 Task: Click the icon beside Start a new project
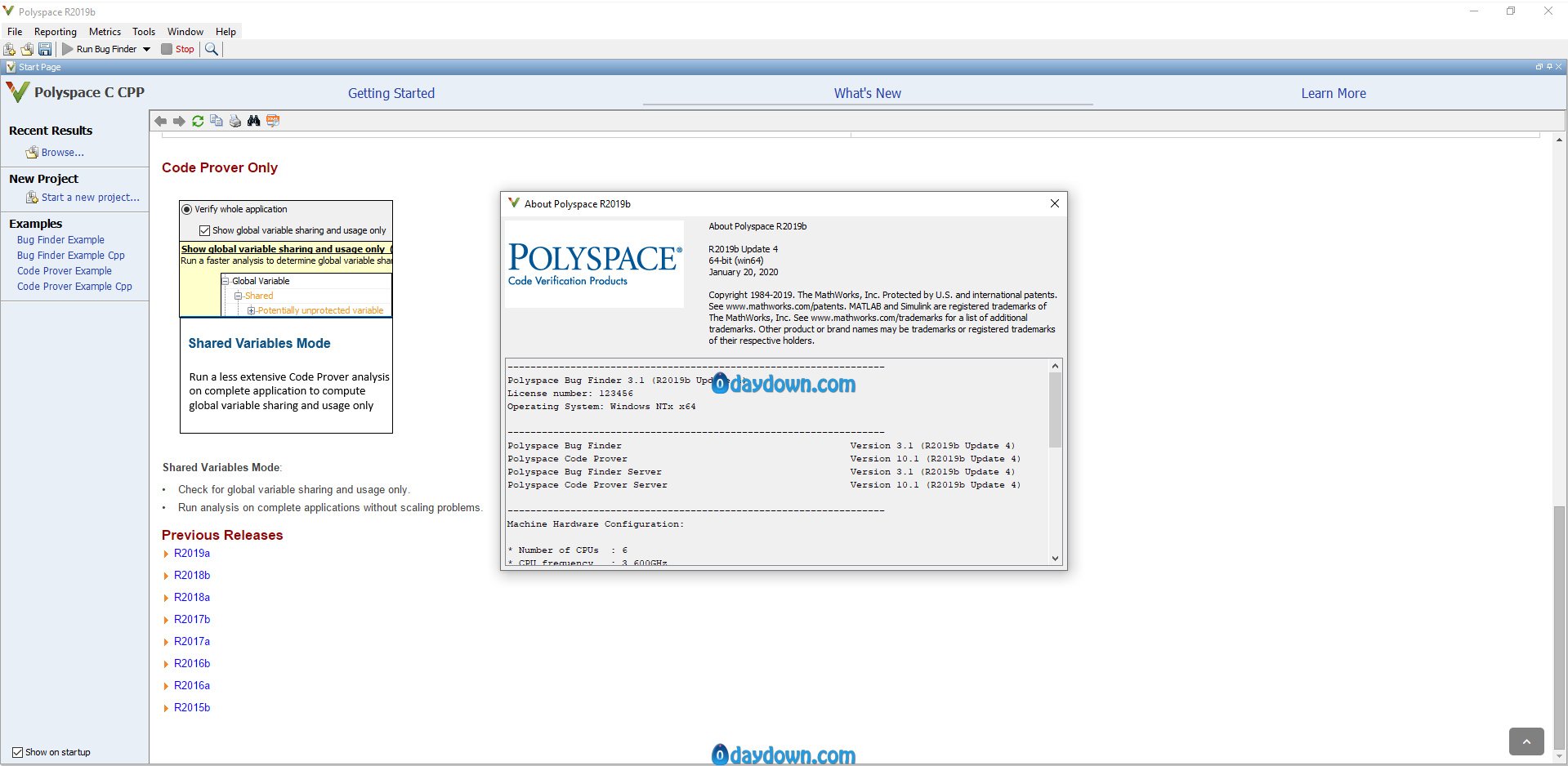tap(32, 197)
